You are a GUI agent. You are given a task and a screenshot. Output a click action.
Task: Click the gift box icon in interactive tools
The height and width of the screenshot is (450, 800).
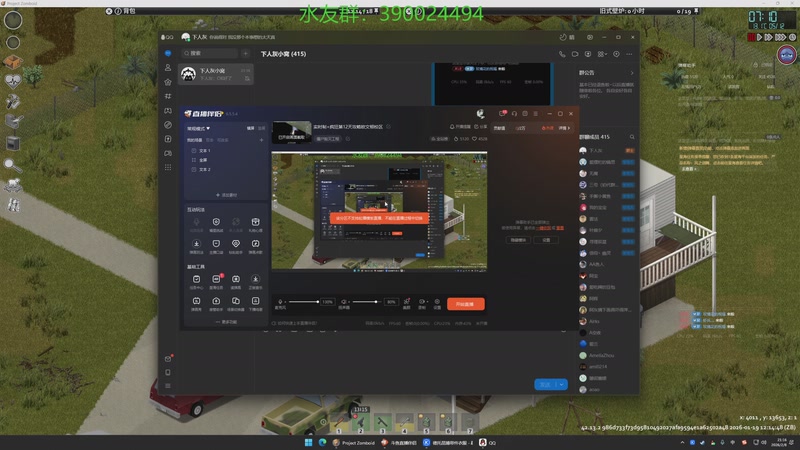255,222
